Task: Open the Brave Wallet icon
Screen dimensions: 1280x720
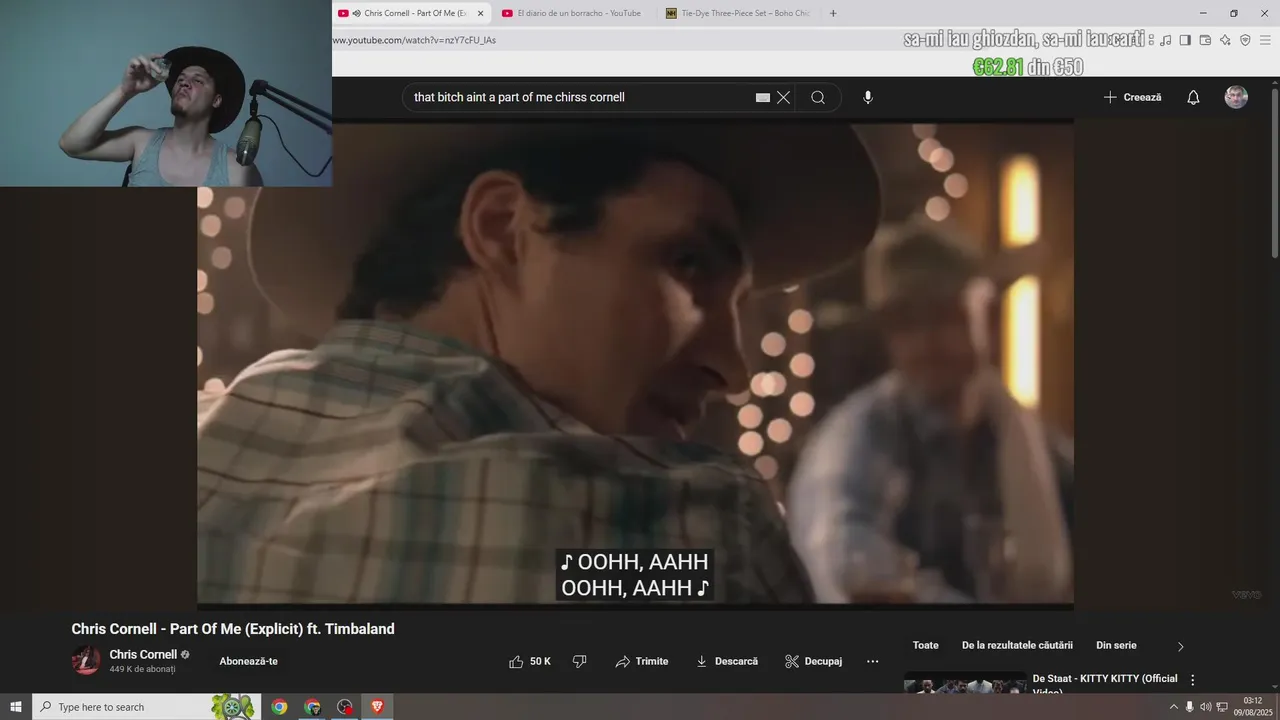Action: 1205,40
